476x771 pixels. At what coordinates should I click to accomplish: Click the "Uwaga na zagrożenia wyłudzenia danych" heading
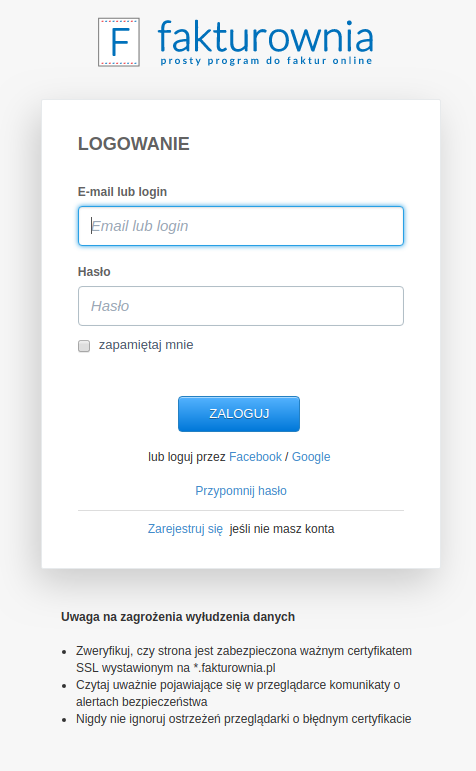point(178,617)
